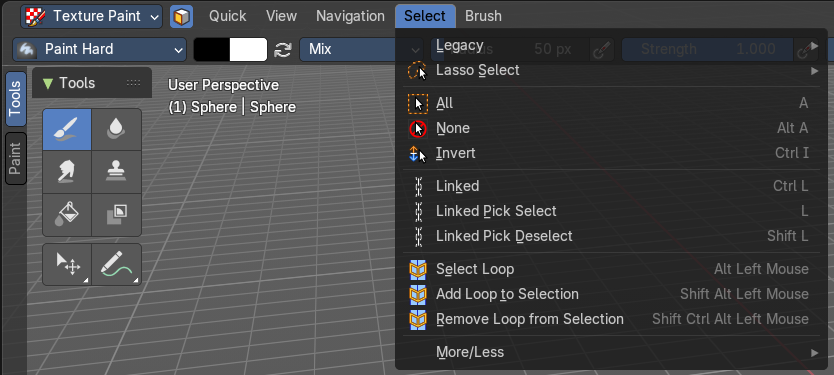Click the Select Loop icon
Image resolution: width=834 pixels, height=375 pixels.
pyautogui.click(x=418, y=269)
